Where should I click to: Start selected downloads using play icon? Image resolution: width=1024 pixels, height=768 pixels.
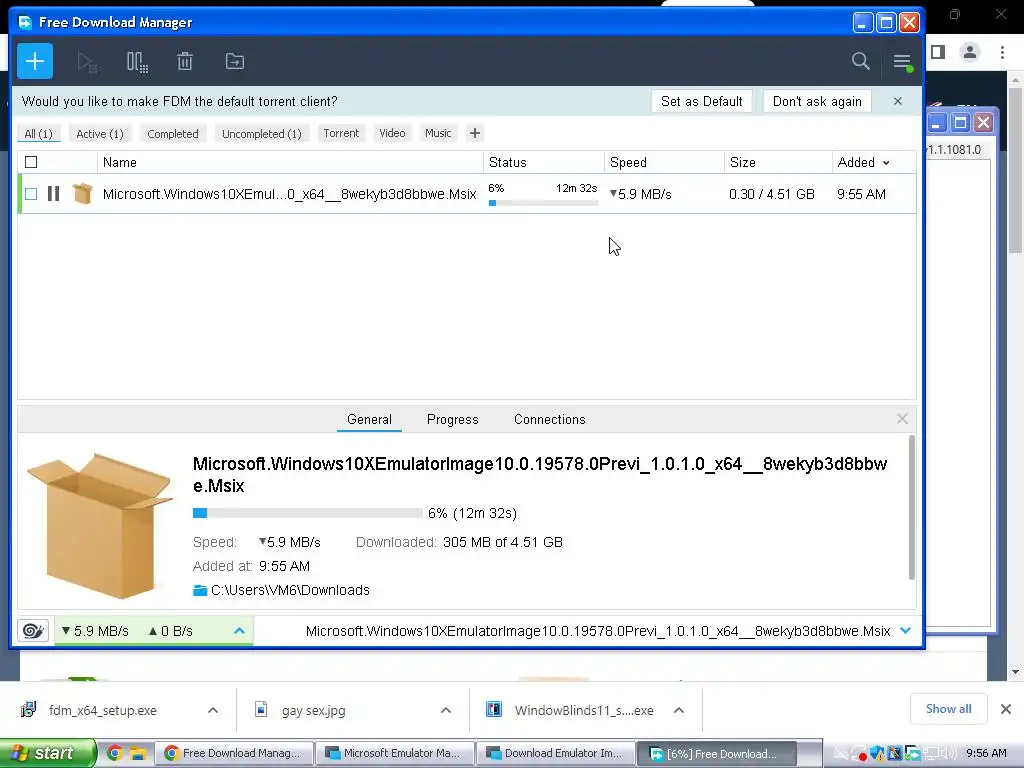click(x=87, y=62)
